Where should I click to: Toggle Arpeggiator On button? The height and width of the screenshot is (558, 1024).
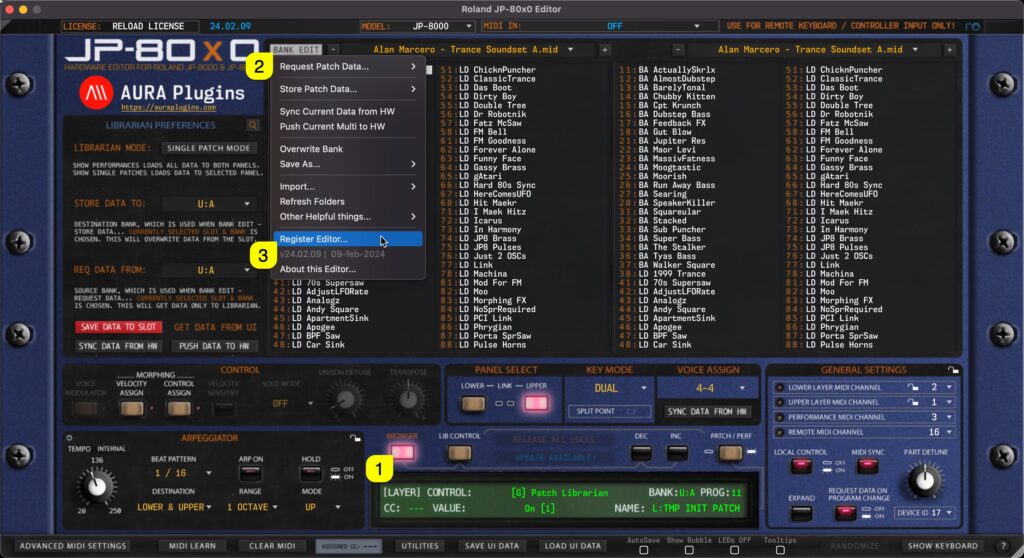(x=250, y=472)
